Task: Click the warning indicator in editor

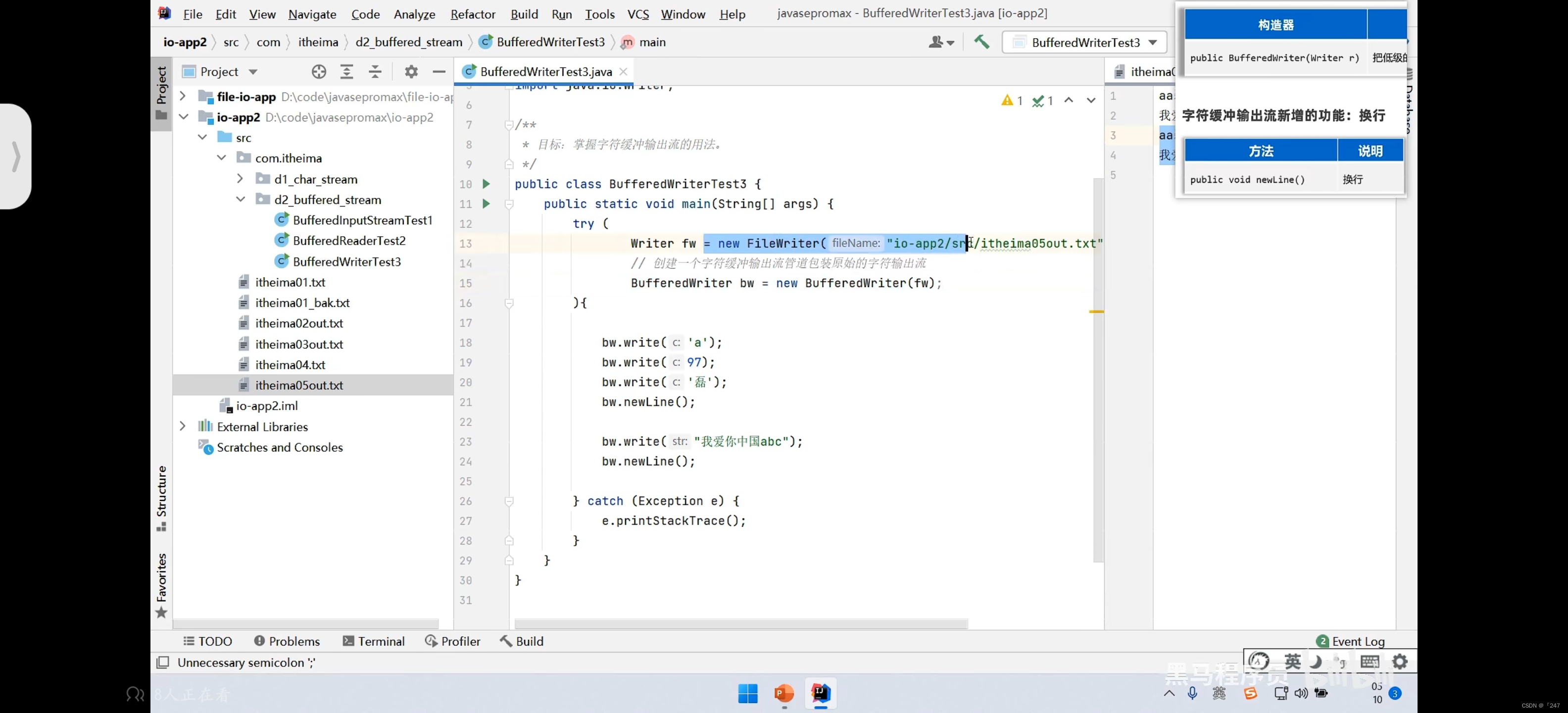Action: [1012, 101]
